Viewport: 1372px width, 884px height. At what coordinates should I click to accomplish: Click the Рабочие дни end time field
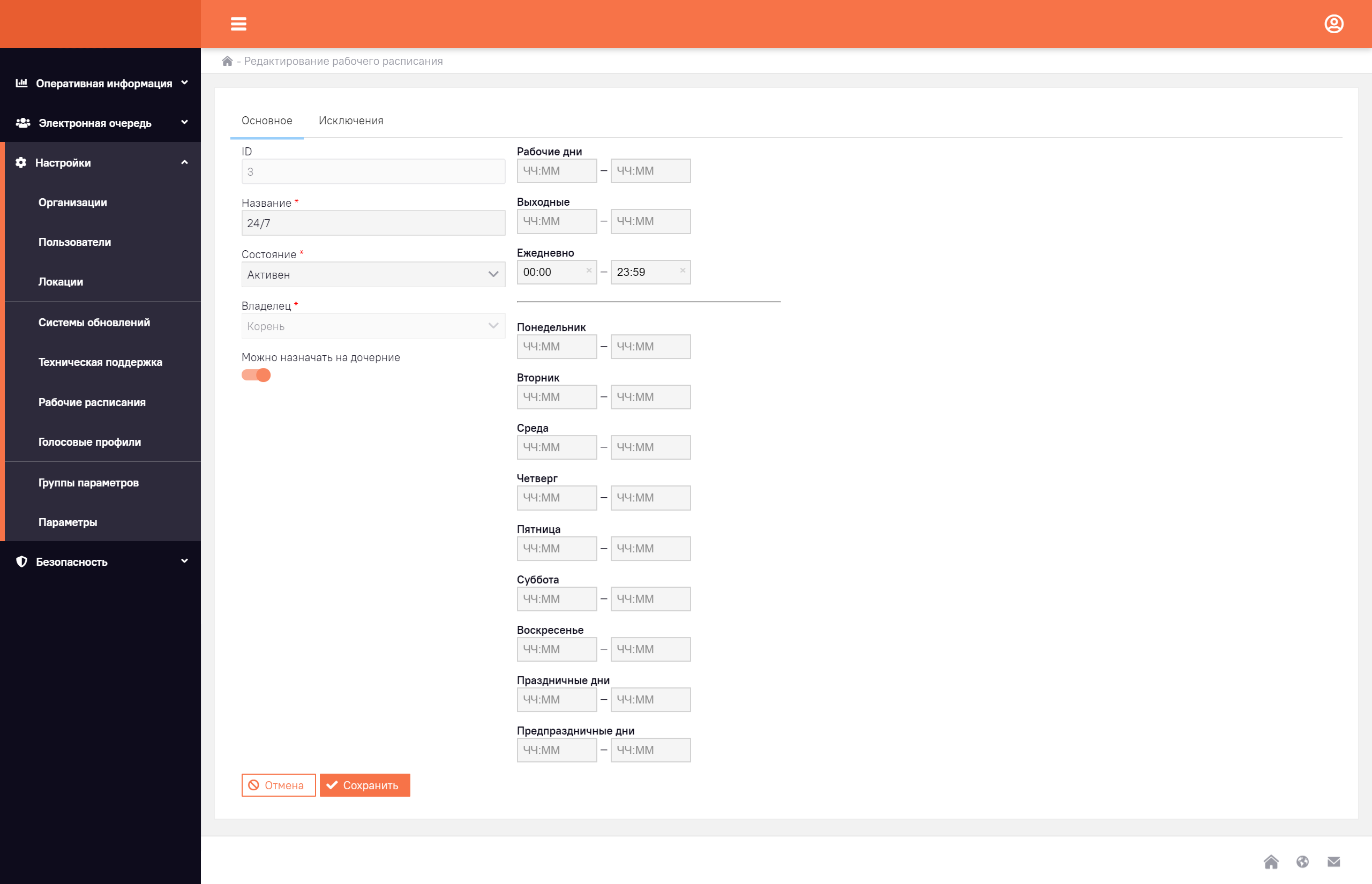pyautogui.click(x=650, y=171)
